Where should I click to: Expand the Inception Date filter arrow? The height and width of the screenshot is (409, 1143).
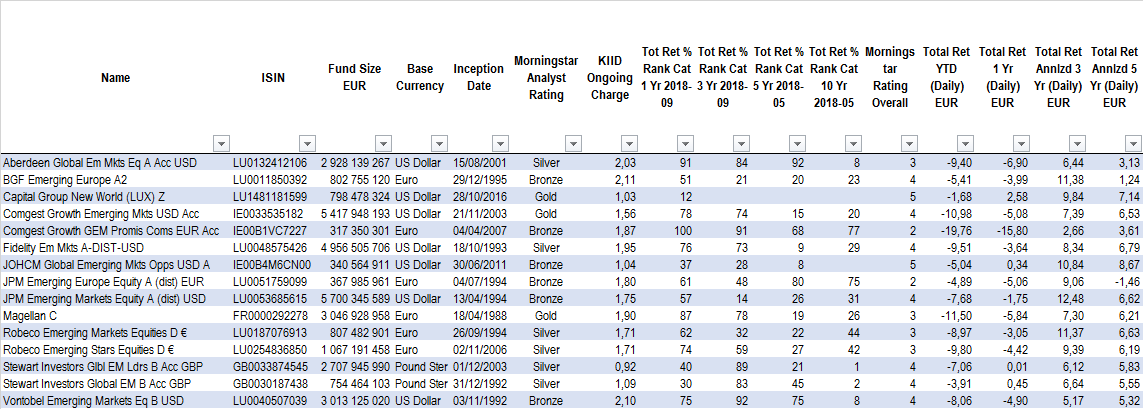[499, 143]
